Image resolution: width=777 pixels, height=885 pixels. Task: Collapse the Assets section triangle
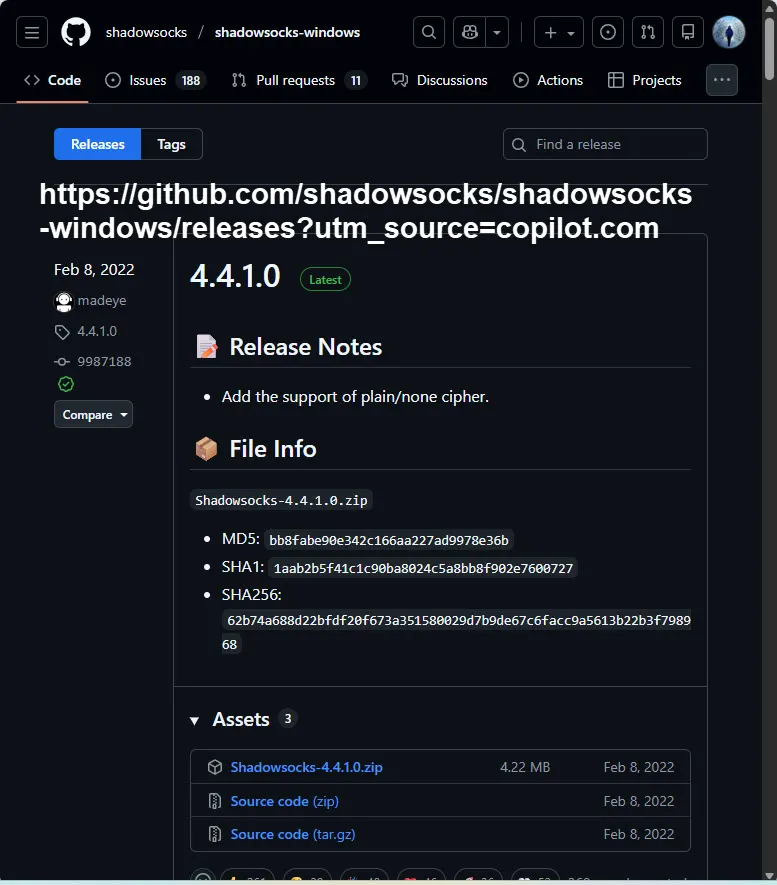pyautogui.click(x=195, y=720)
